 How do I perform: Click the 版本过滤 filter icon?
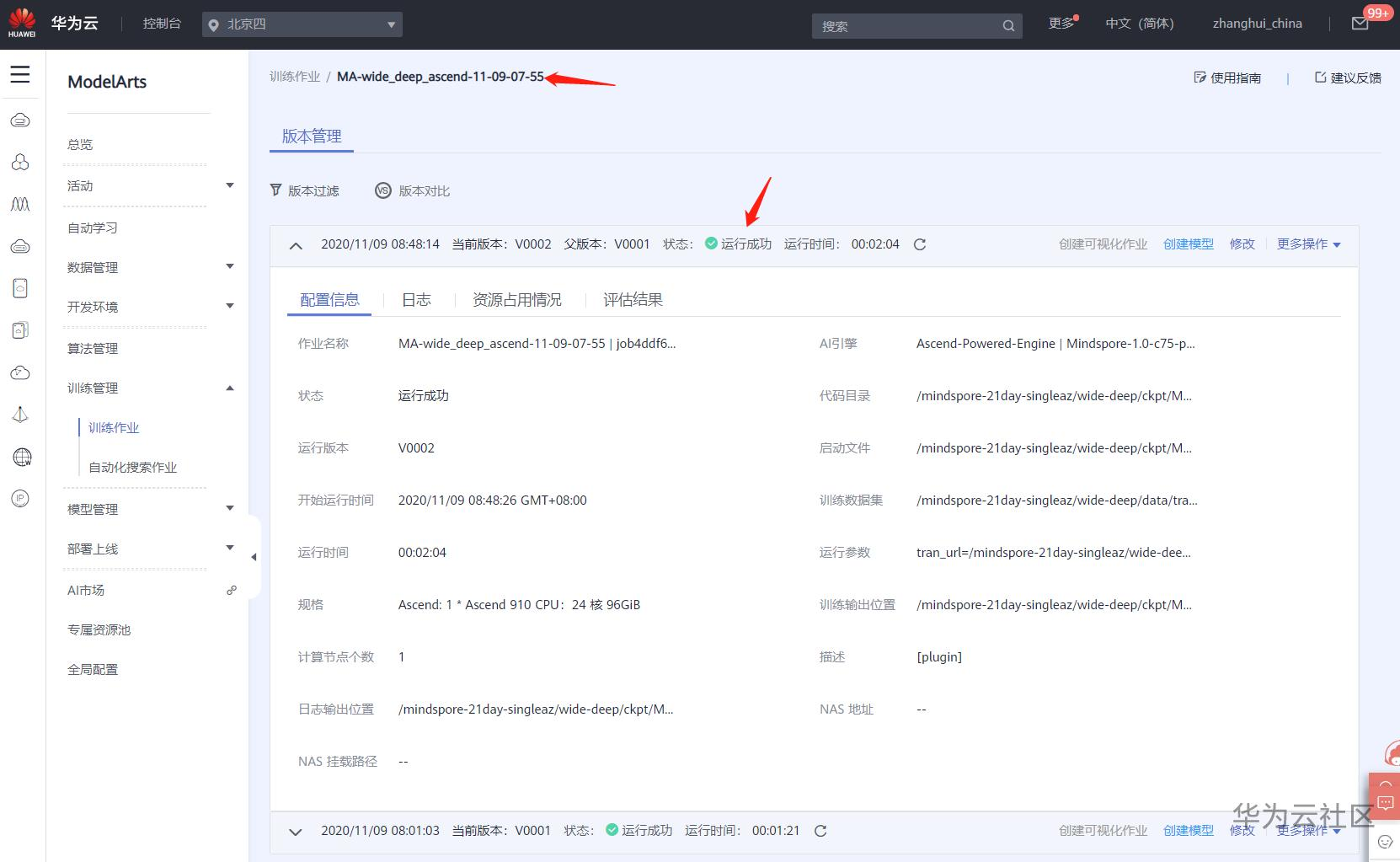(275, 190)
